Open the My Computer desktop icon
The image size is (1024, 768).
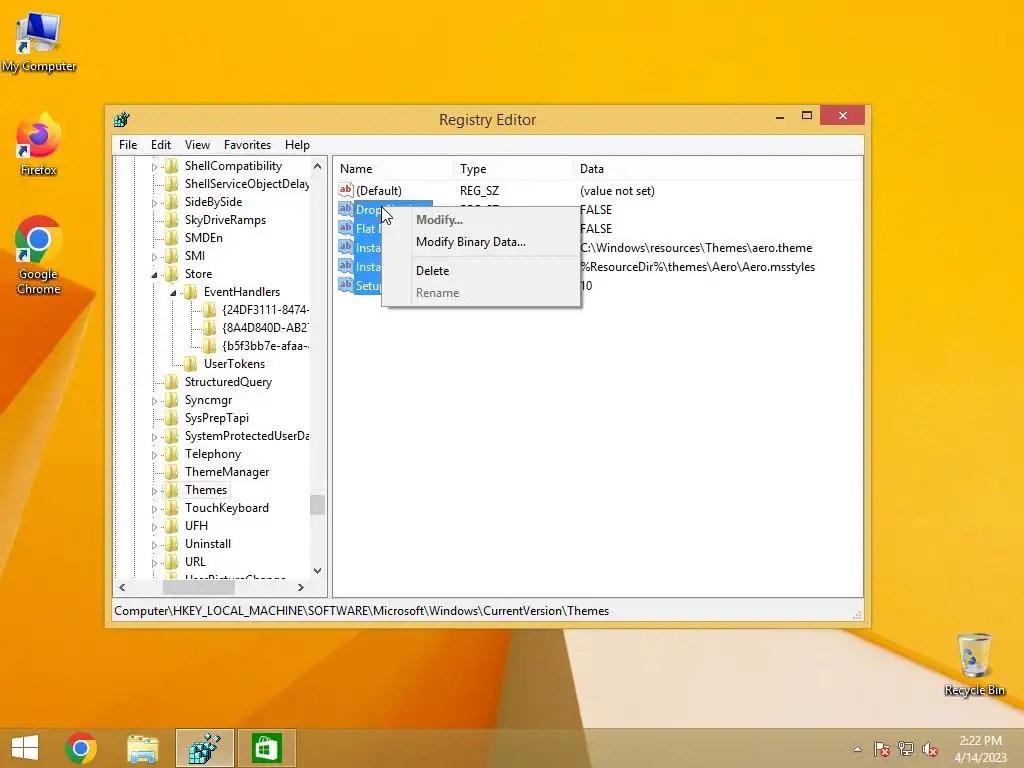click(39, 42)
